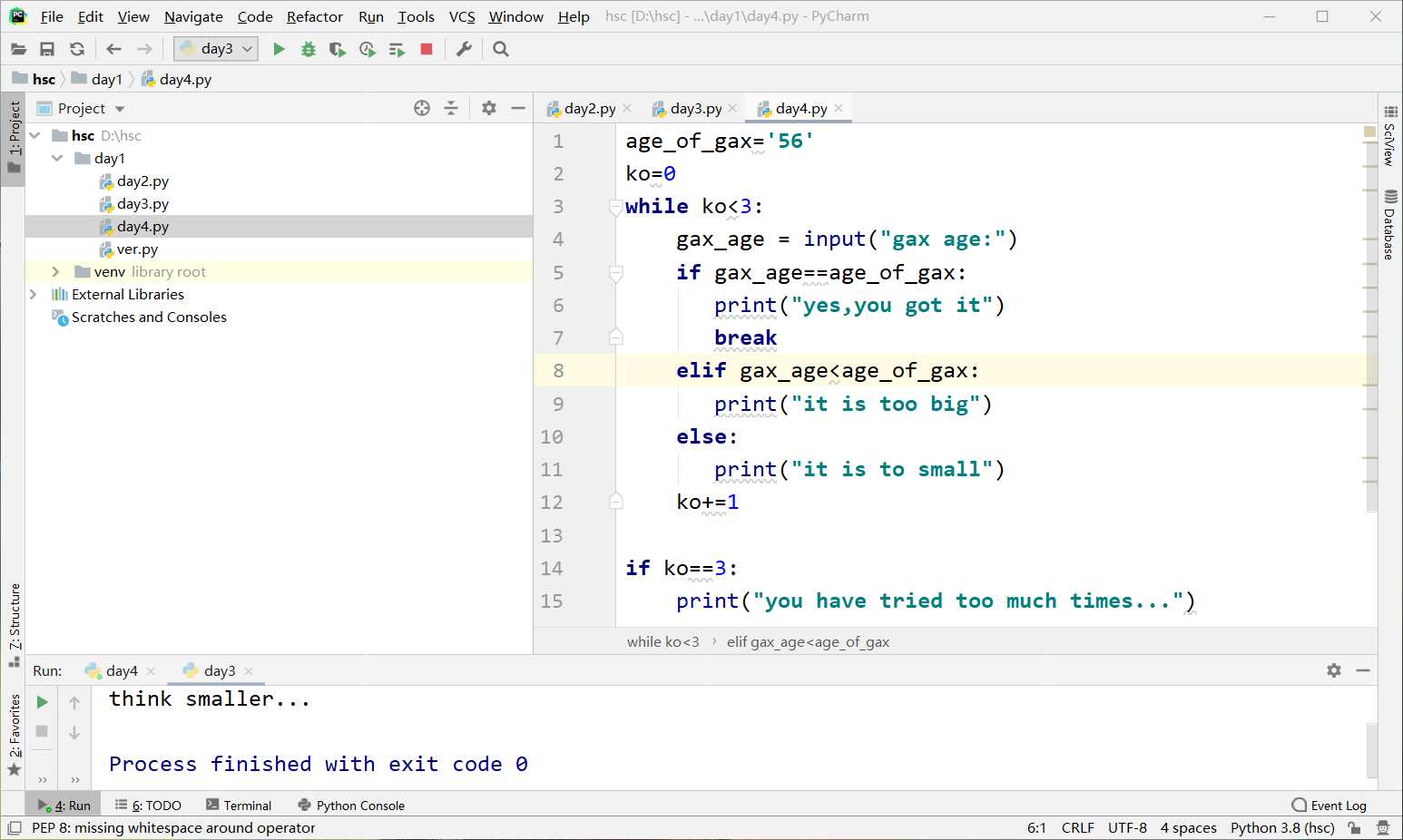Open the Terminal tool window
The image size is (1403, 840).
click(239, 806)
